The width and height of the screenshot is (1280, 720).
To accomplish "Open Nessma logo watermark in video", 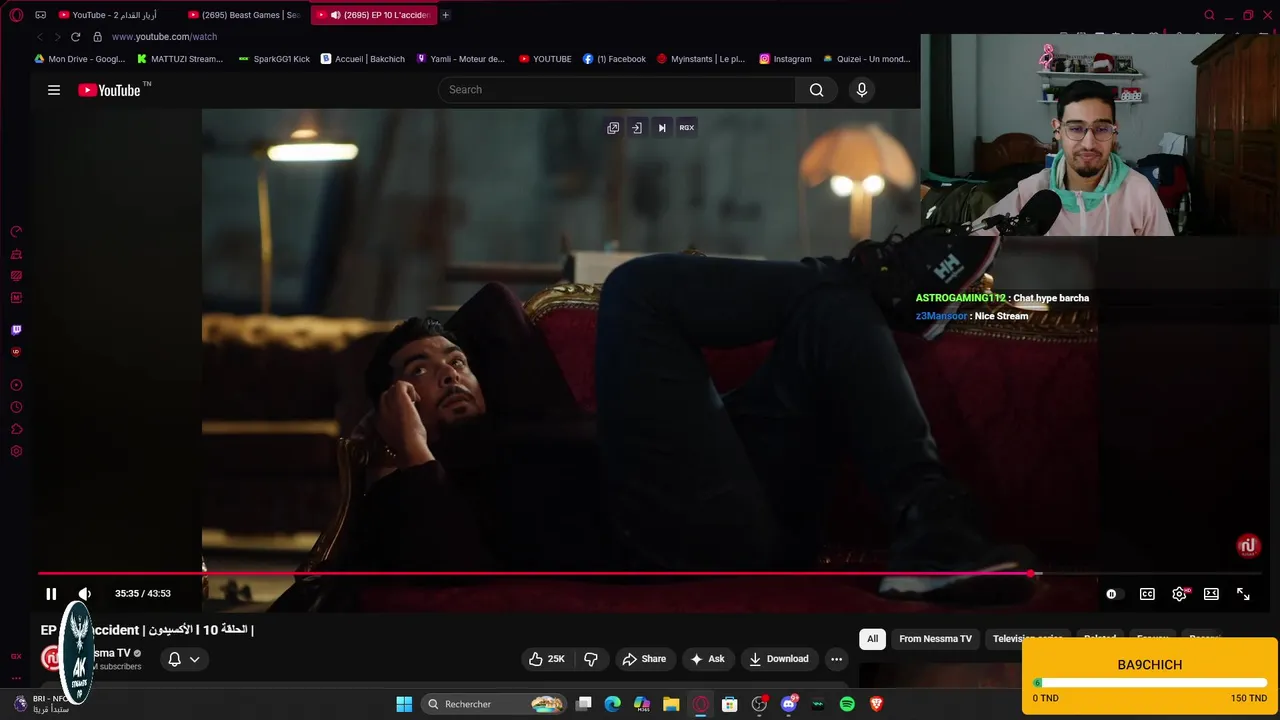I will pos(1247,546).
